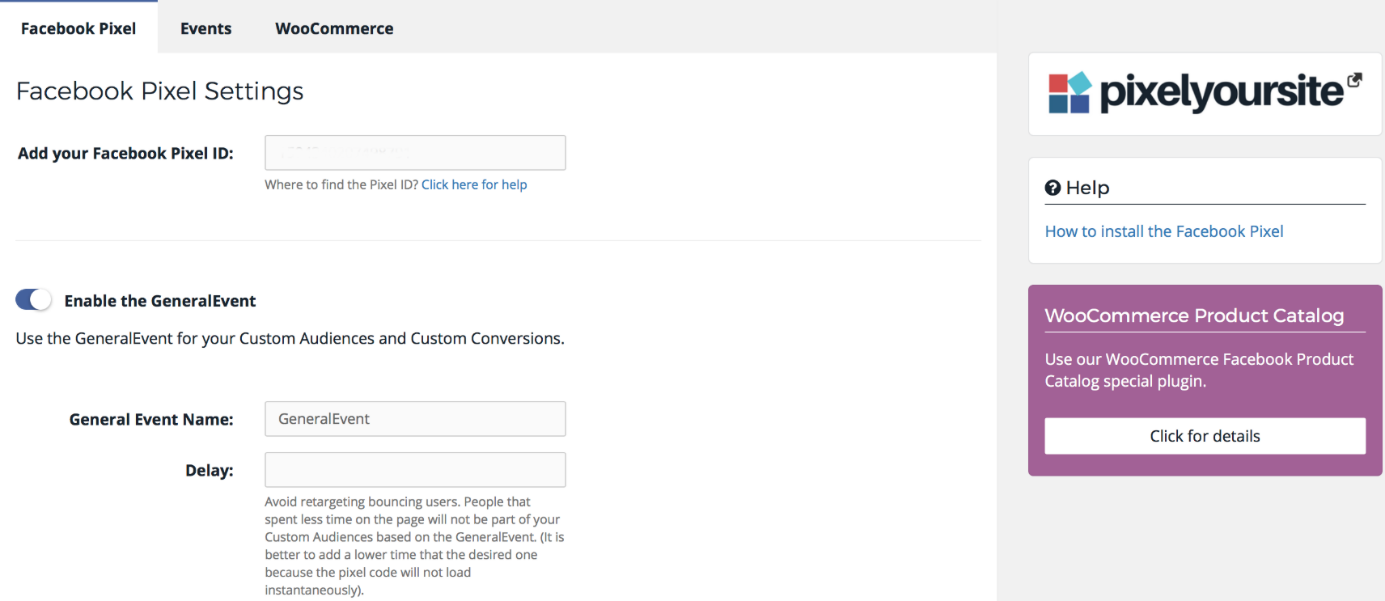Click the 'General Event Name:' label
This screenshot has height=601, width=1385.
(151, 420)
